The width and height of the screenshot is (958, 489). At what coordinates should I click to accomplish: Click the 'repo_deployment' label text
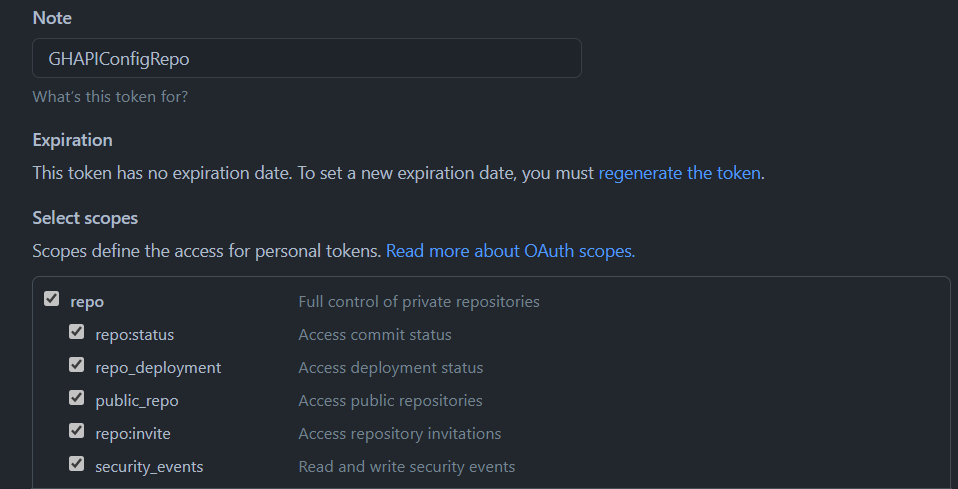pyautogui.click(x=158, y=368)
